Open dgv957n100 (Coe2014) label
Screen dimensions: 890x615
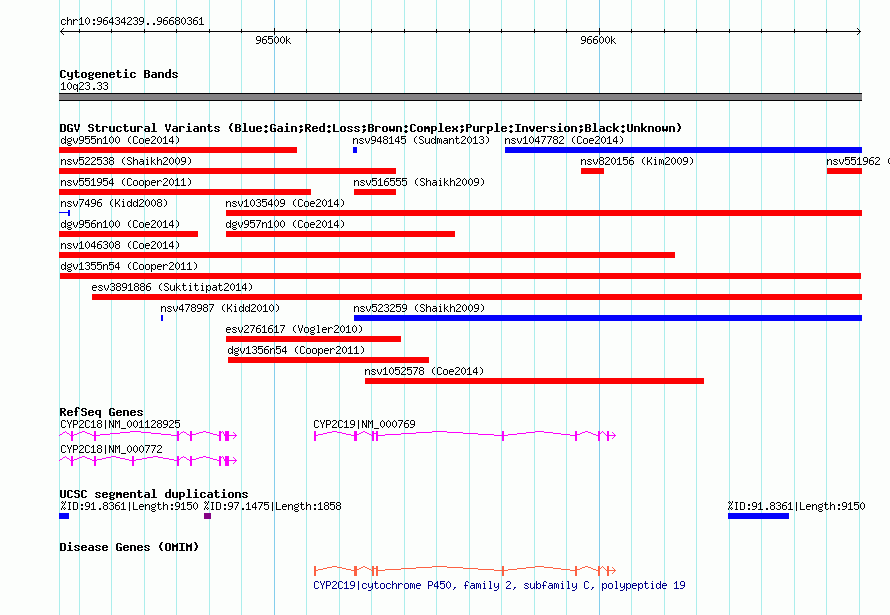285,224
